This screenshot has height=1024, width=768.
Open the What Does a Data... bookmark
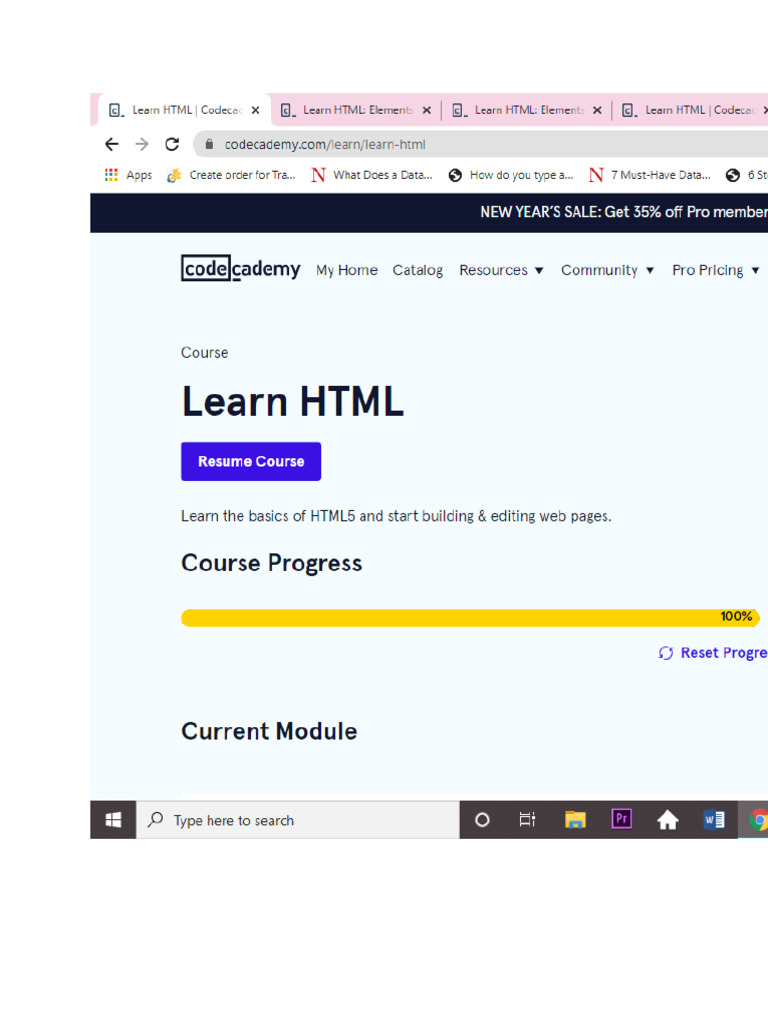[372, 175]
